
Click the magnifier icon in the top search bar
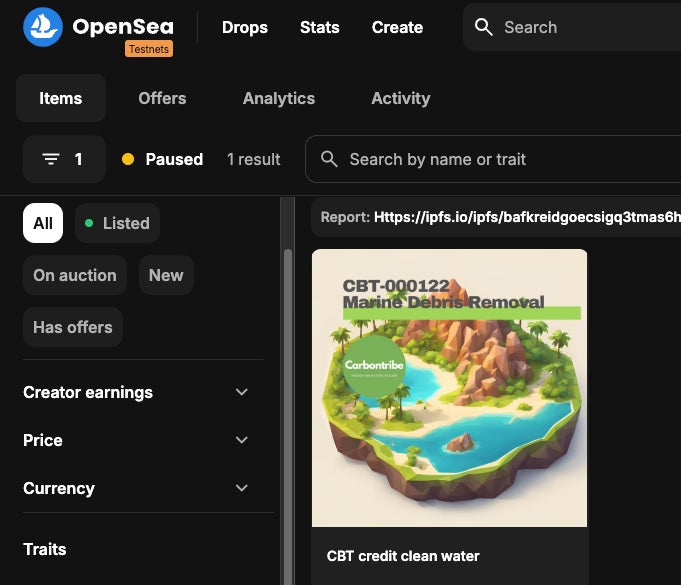[x=483, y=27]
